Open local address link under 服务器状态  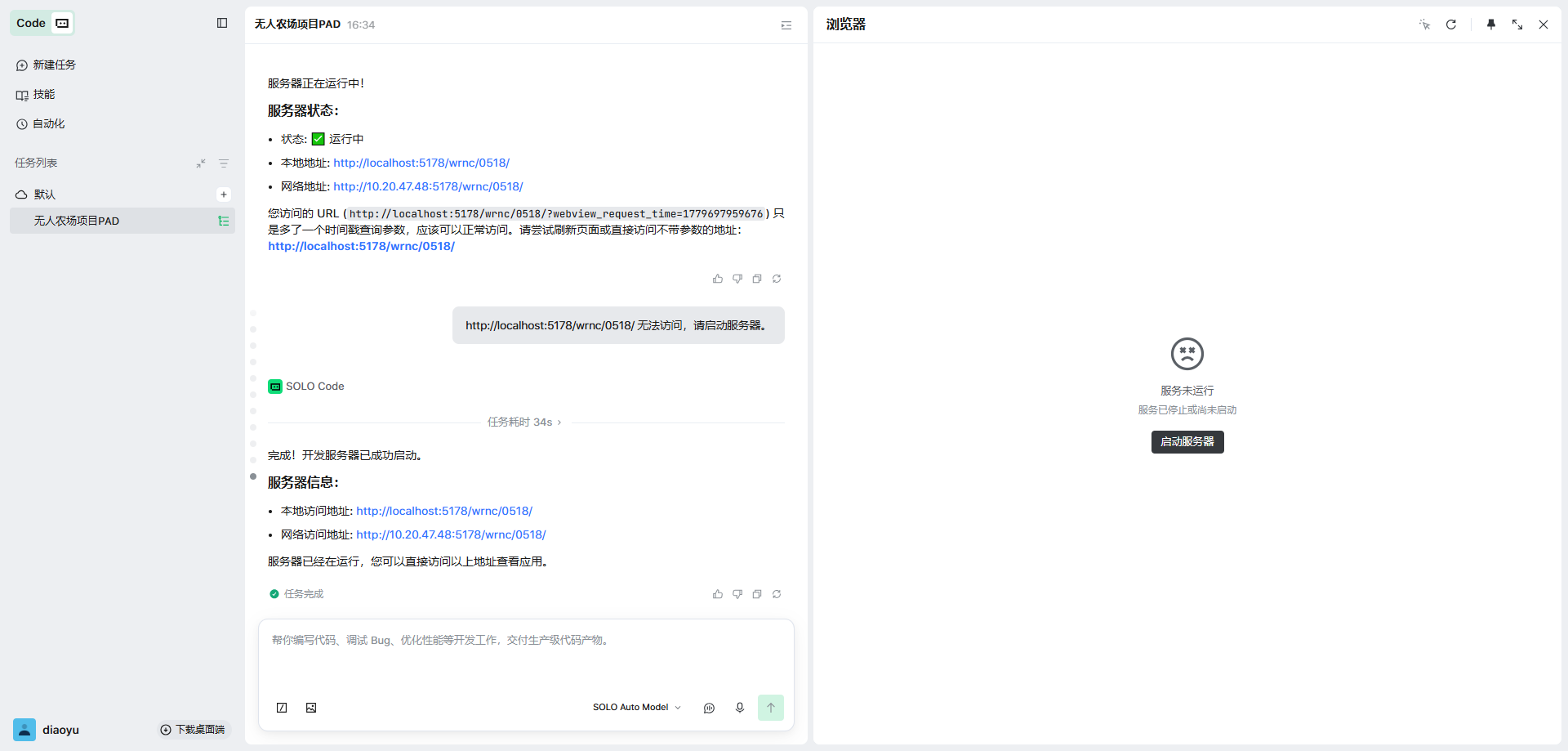click(x=421, y=163)
